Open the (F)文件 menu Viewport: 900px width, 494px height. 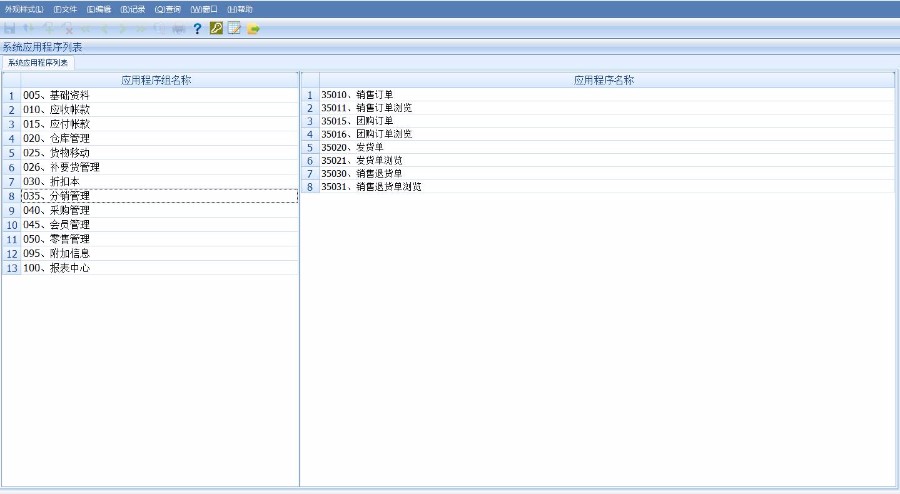click(65, 9)
